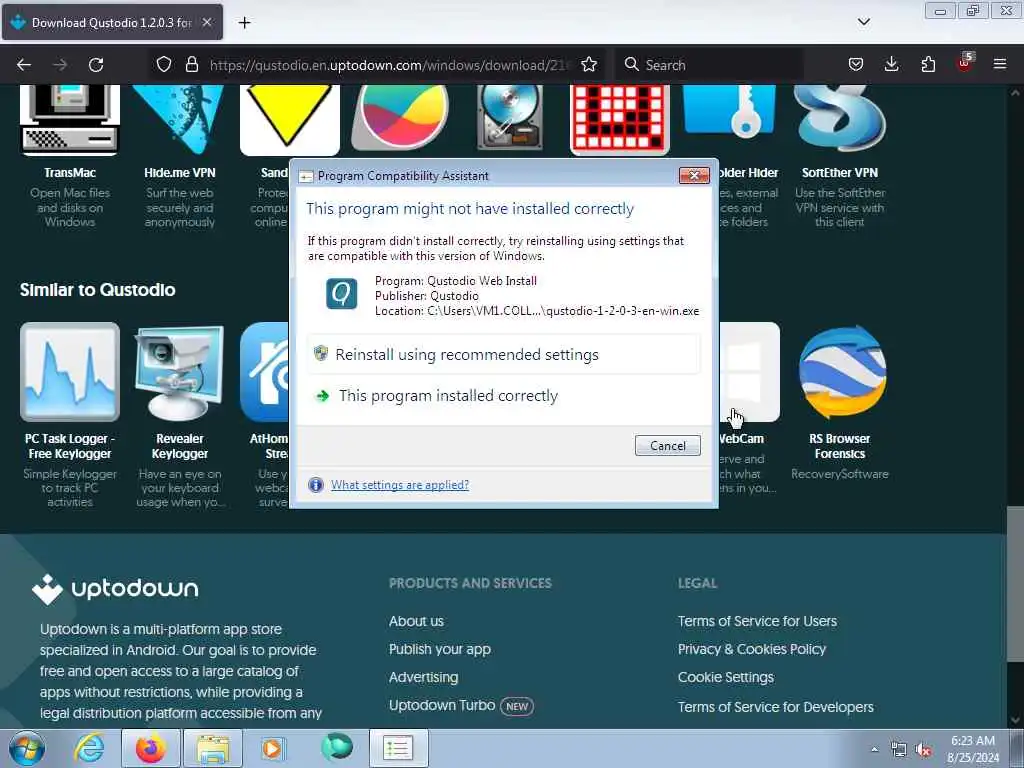Screen dimensions: 1024x768
Task: Open About us footer link
Action: (416, 622)
